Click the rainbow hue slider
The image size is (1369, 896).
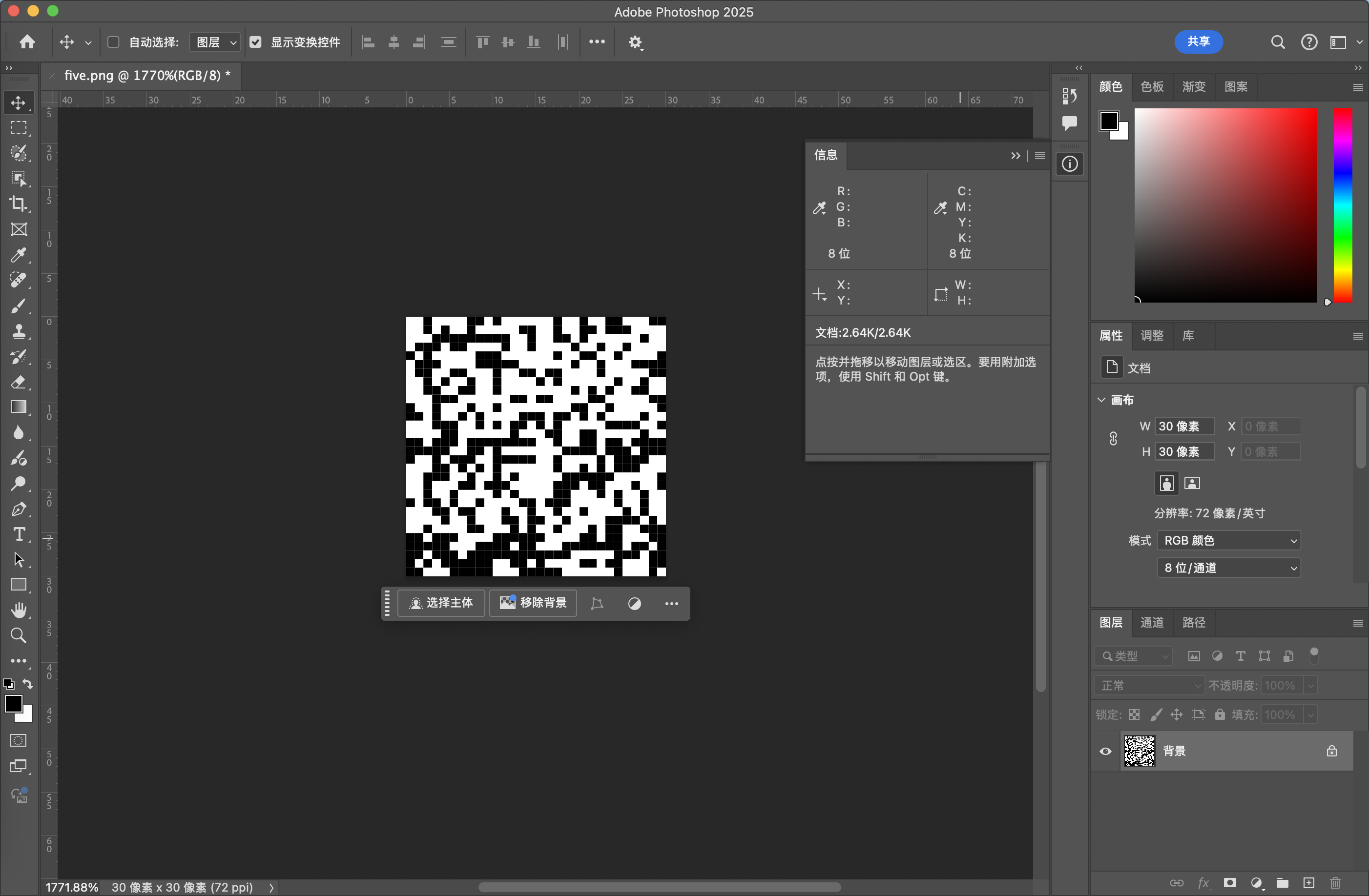pos(1343,205)
